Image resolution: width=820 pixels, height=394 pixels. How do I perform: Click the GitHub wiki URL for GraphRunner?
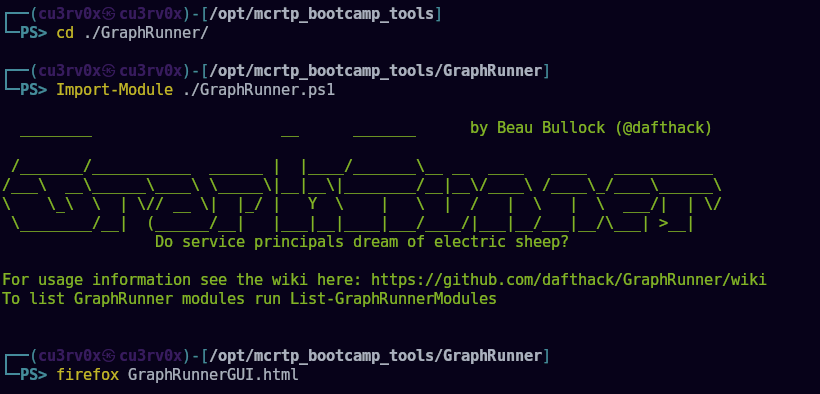(x=569, y=279)
